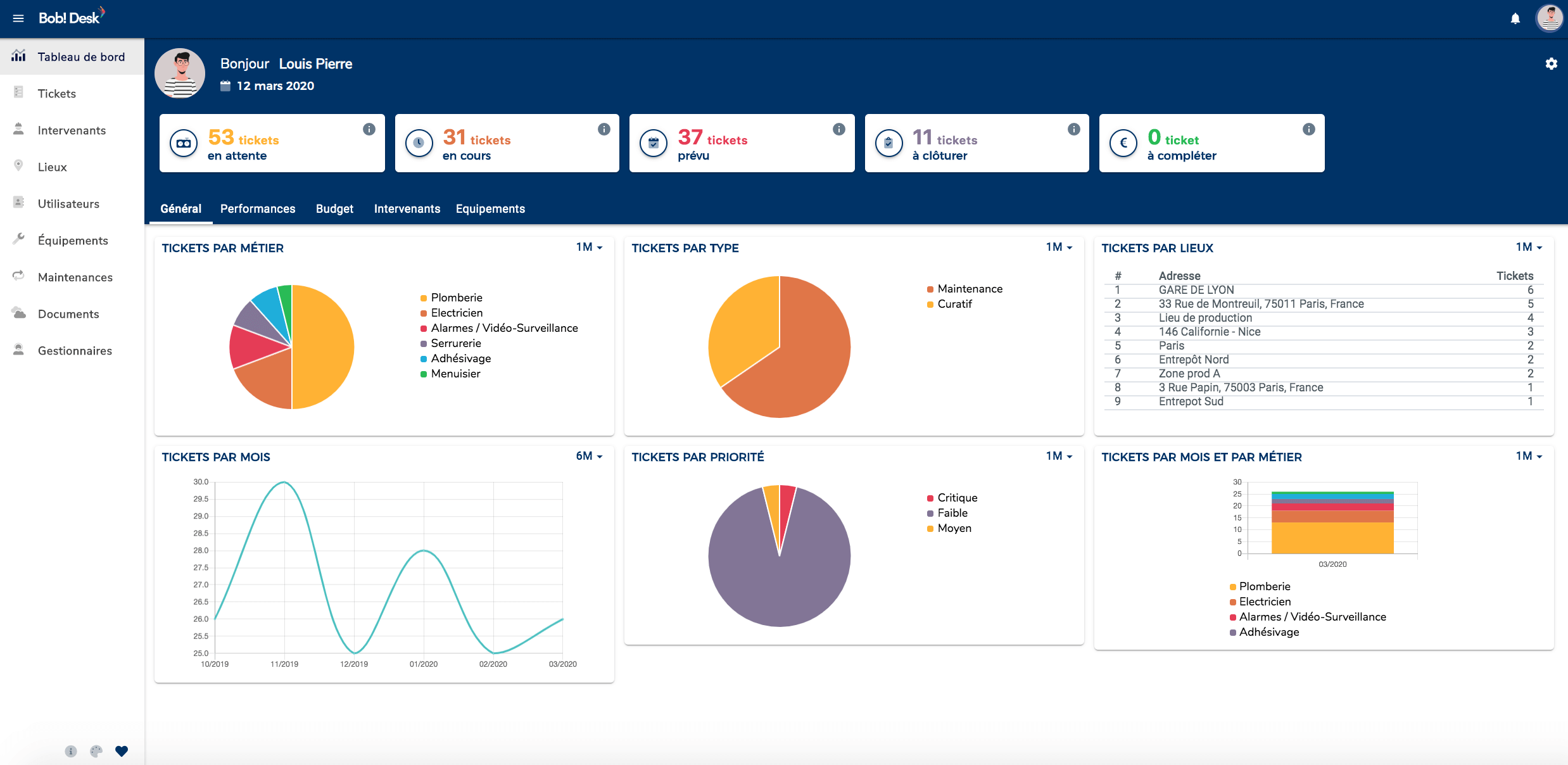Click the Bob! Desk logo
Image resolution: width=1568 pixels, height=765 pixels.
[72, 17]
